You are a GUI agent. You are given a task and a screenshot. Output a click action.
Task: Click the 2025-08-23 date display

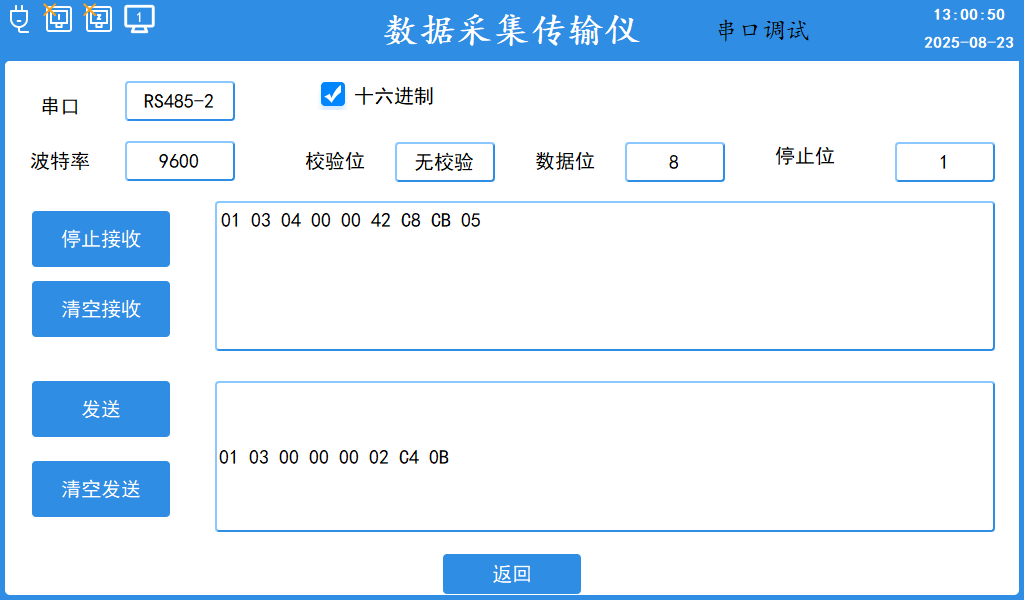coord(969,43)
